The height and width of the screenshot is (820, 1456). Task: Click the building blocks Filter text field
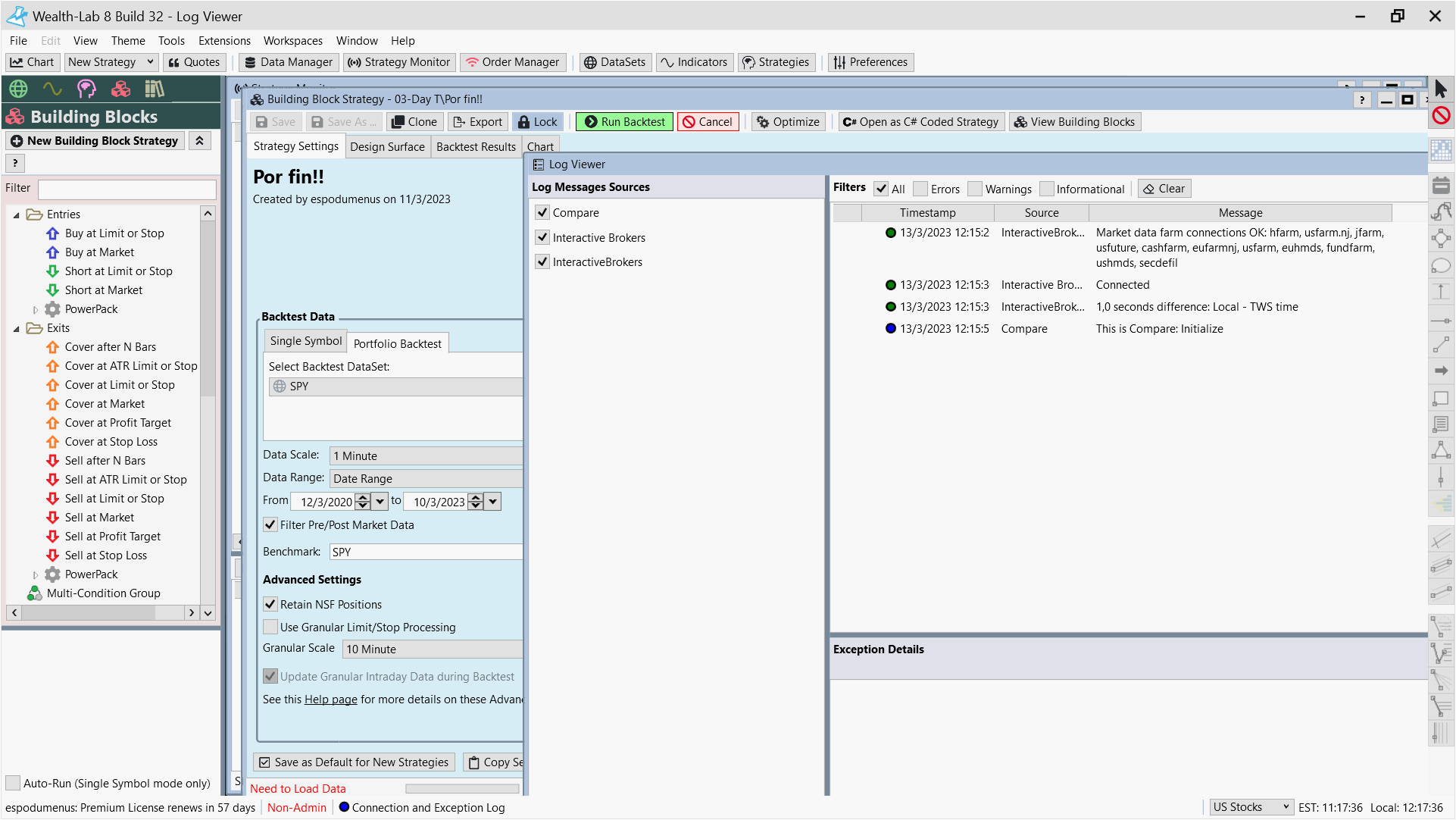tap(127, 189)
